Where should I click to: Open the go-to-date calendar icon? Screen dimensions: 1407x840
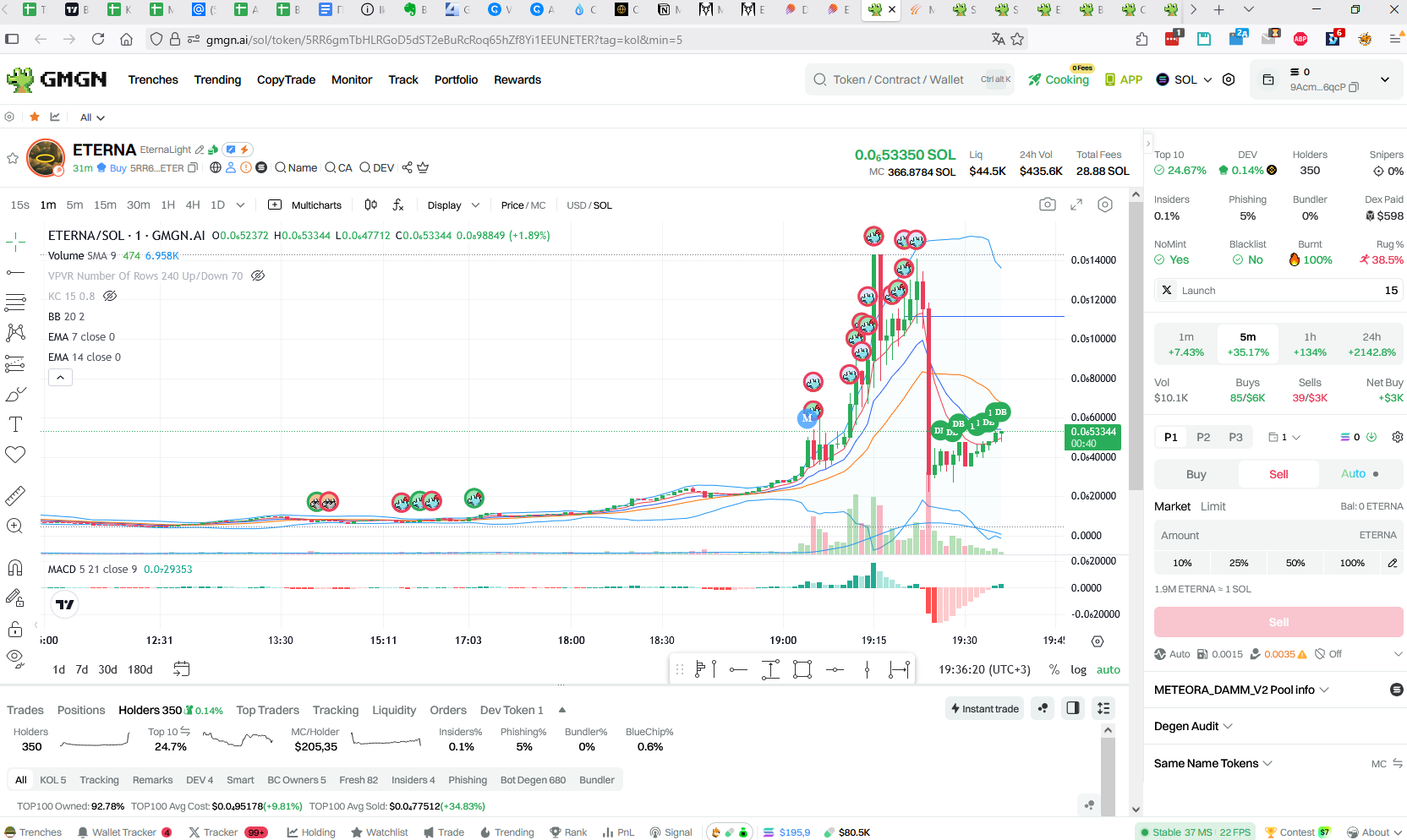[181, 668]
